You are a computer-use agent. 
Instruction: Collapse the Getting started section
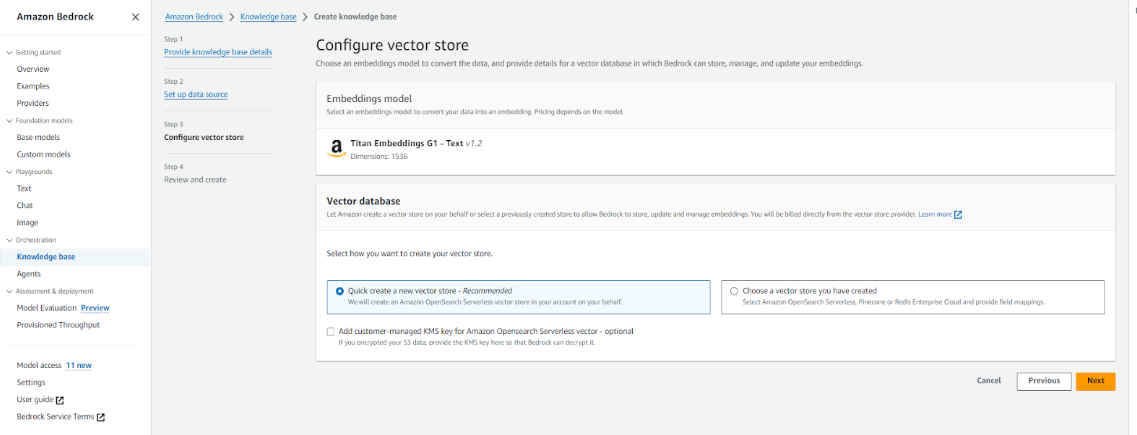click(x=9, y=52)
